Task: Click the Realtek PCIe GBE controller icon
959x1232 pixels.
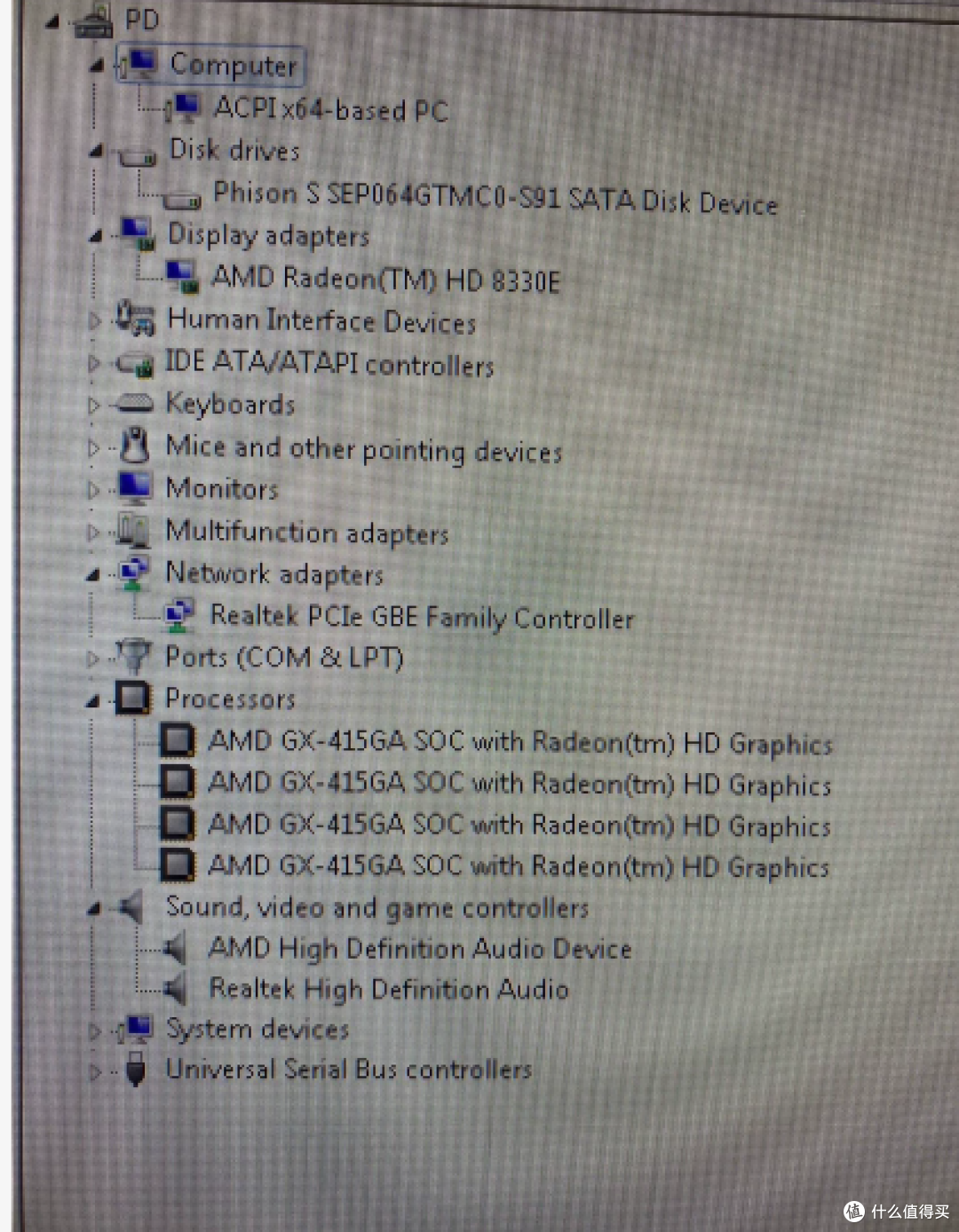Action: 178,615
